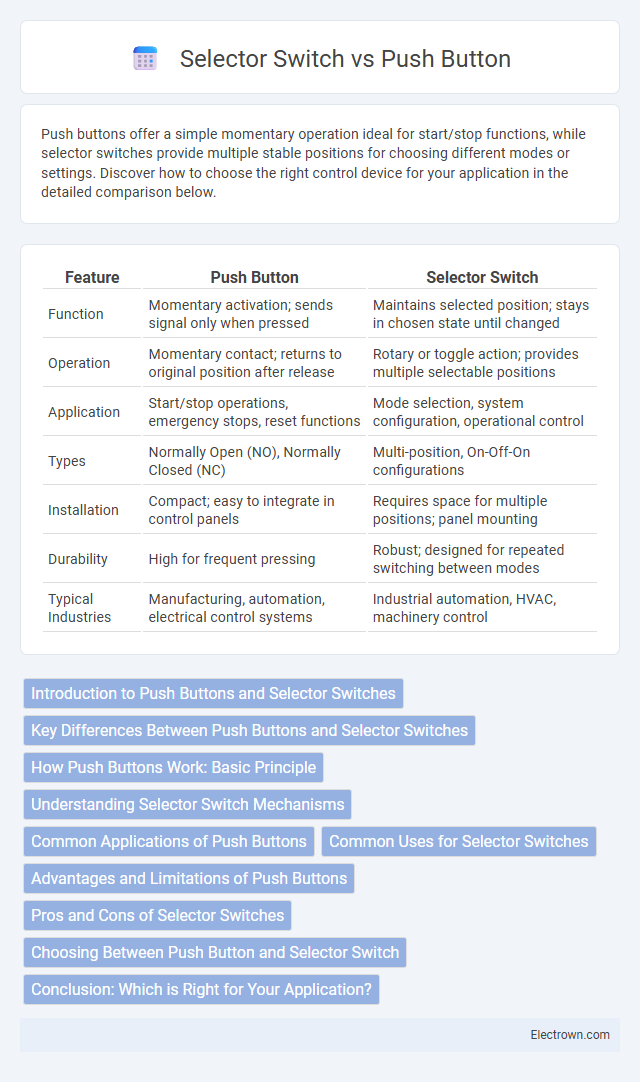Go to How Push Buttons Work: Basic Principle
The height and width of the screenshot is (1082, 640).
173,767
